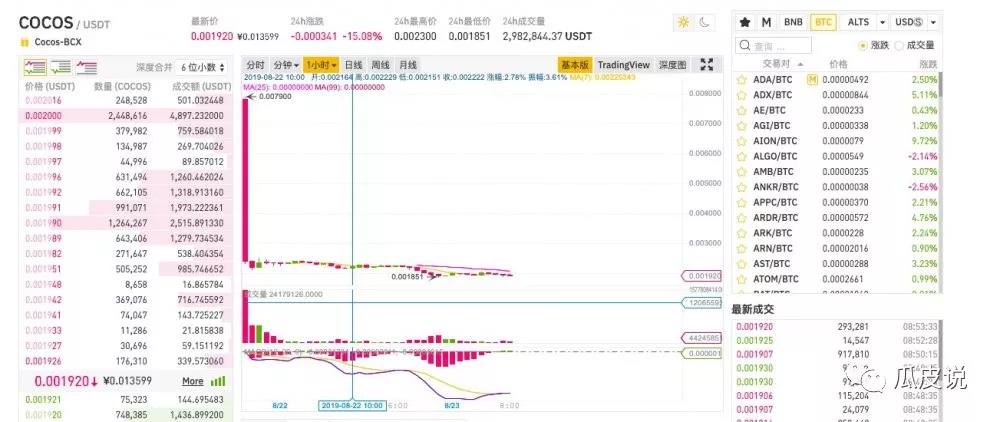Switch chart to 基本版 mode
1000x422 pixels.
[x=575, y=65]
